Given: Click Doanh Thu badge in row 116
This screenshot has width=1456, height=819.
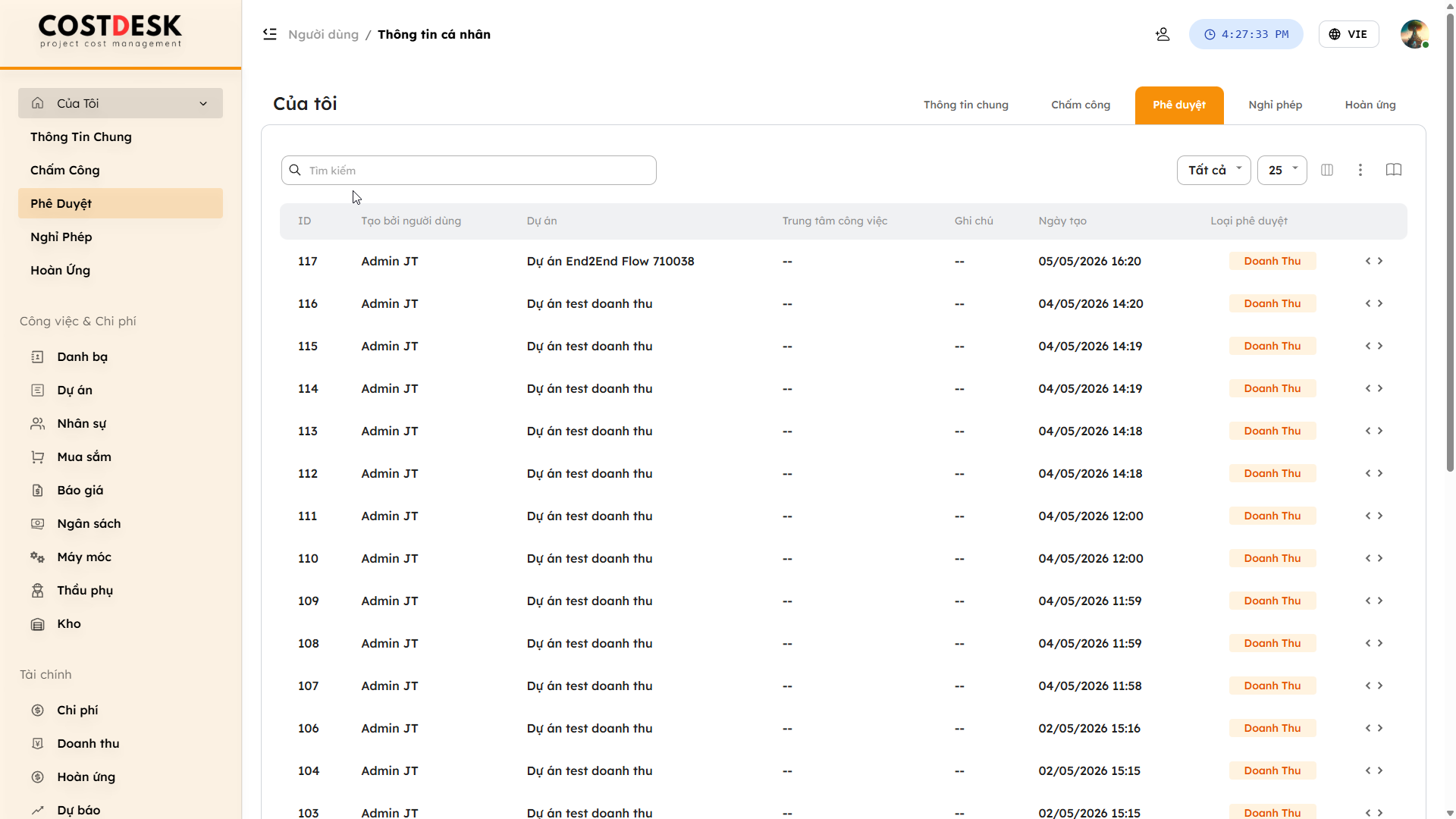Looking at the screenshot, I should (1272, 303).
